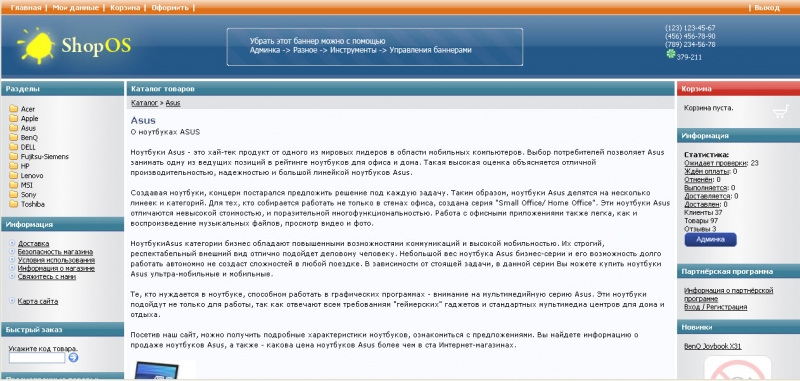Click the bullet icon beside Доставка

[x=12, y=243]
